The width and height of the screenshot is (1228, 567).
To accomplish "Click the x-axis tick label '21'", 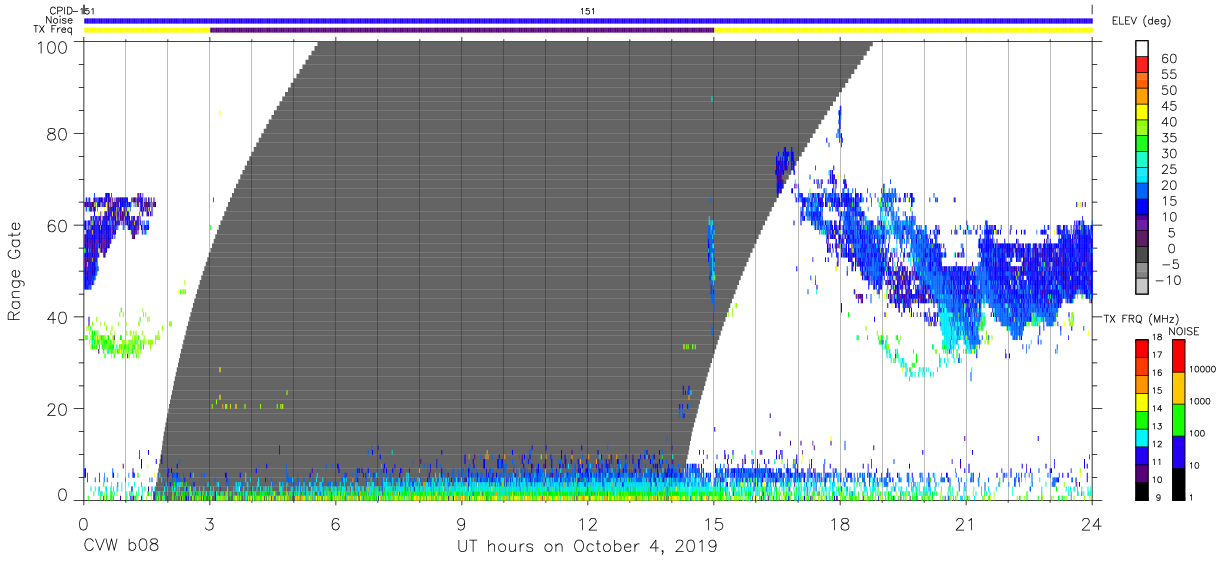I will [965, 523].
